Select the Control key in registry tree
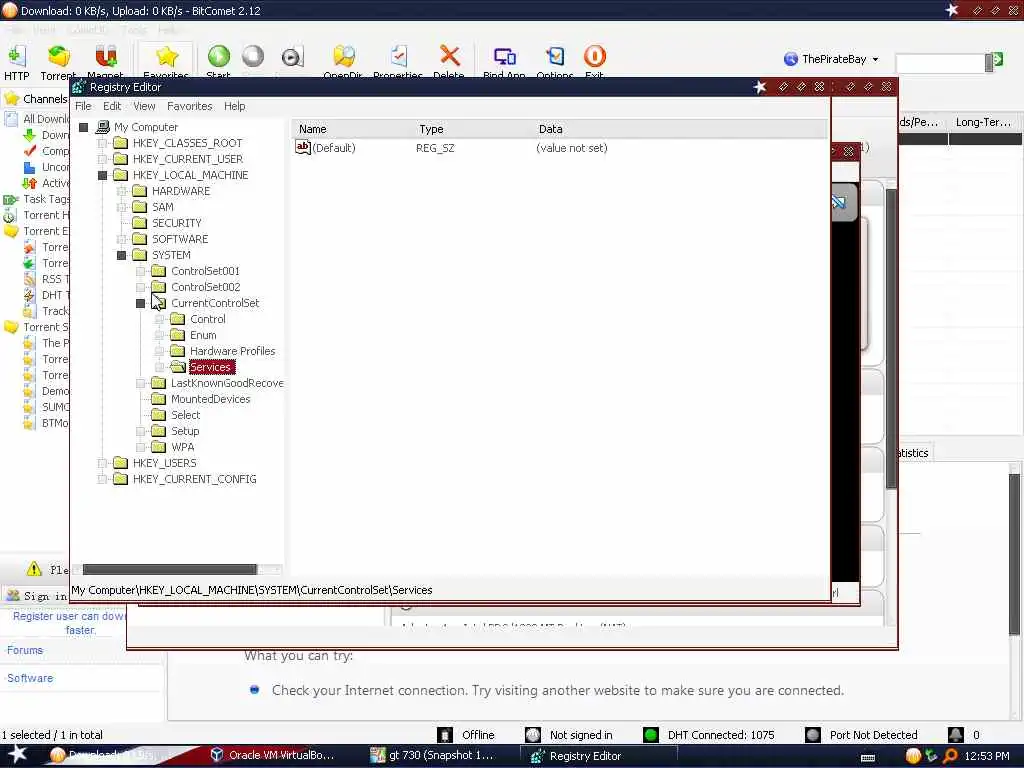The width and height of the screenshot is (1024, 768). [208, 319]
